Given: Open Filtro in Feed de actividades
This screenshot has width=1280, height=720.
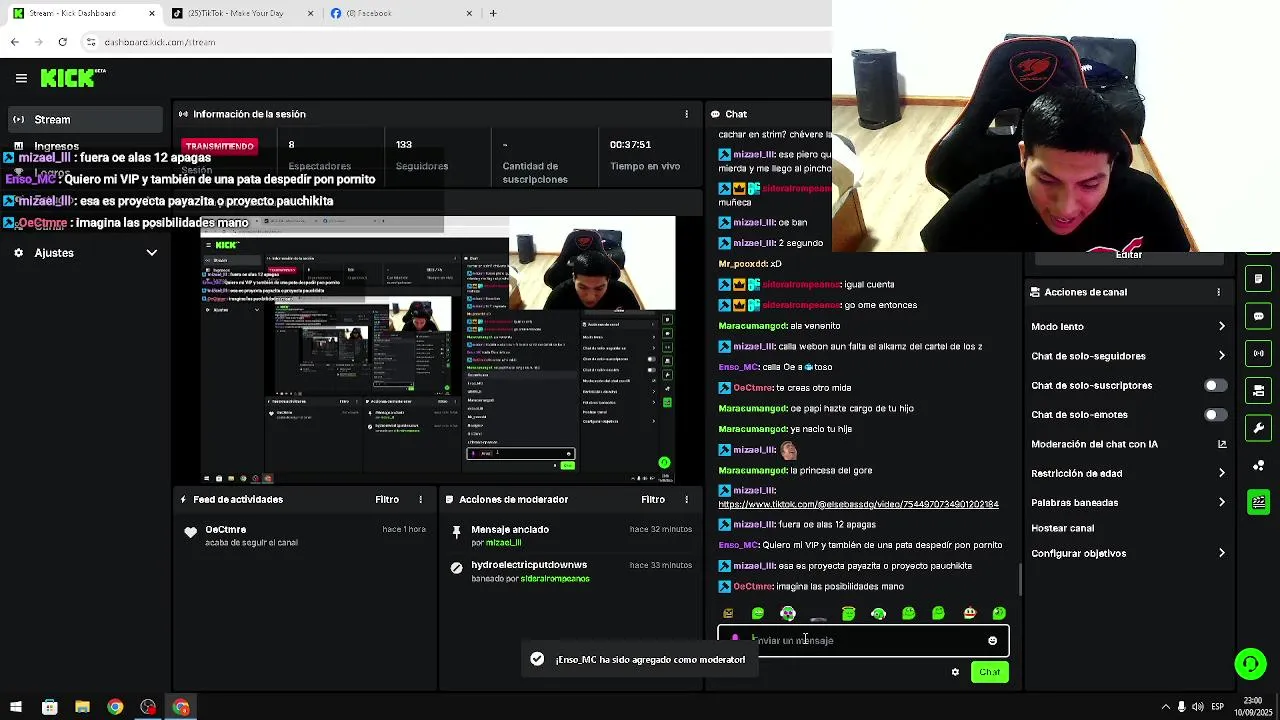Looking at the screenshot, I should tap(387, 499).
